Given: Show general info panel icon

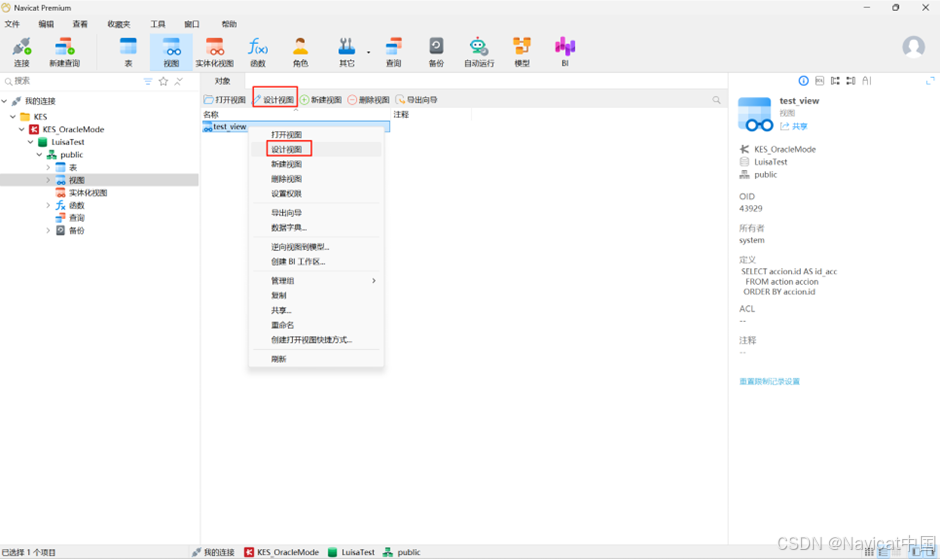Looking at the screenshot, I should [x=803, y=81].
